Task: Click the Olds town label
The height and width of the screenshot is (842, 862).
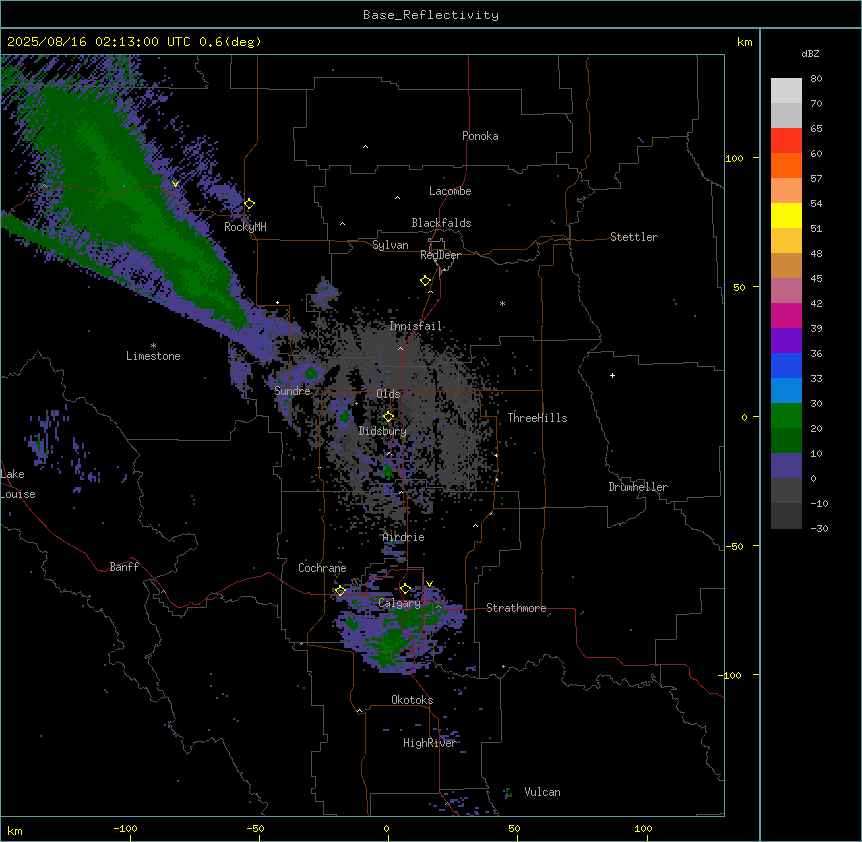Action: tap(388, 394)
